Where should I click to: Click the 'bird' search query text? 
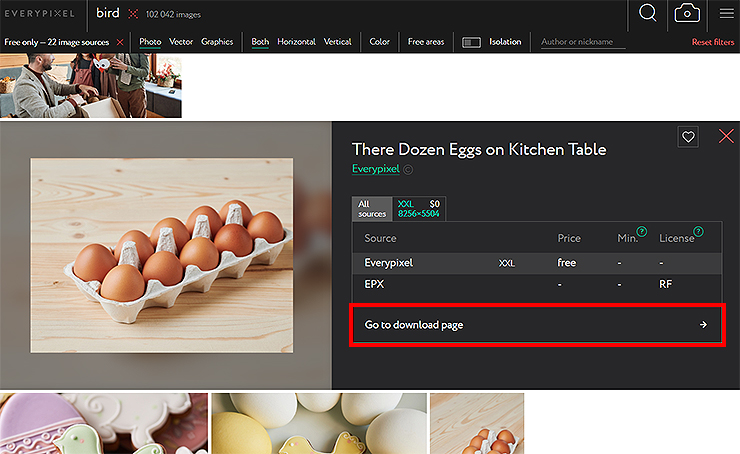[108, 13]
